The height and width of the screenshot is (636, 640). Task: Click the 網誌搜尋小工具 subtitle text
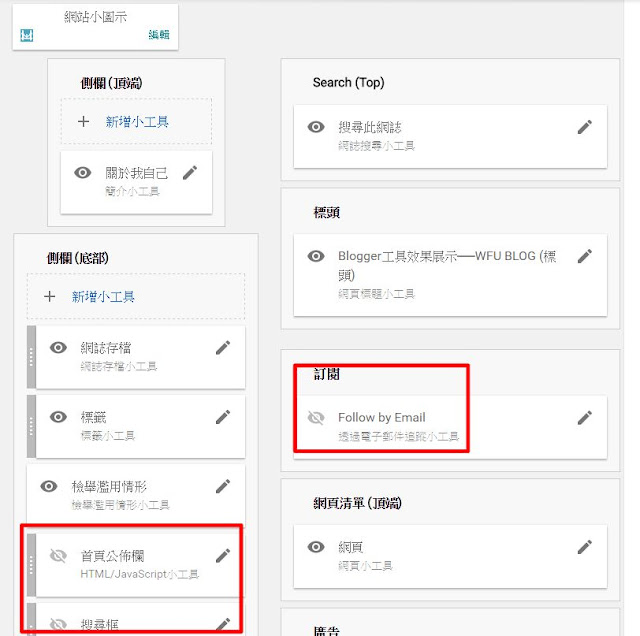376,146
